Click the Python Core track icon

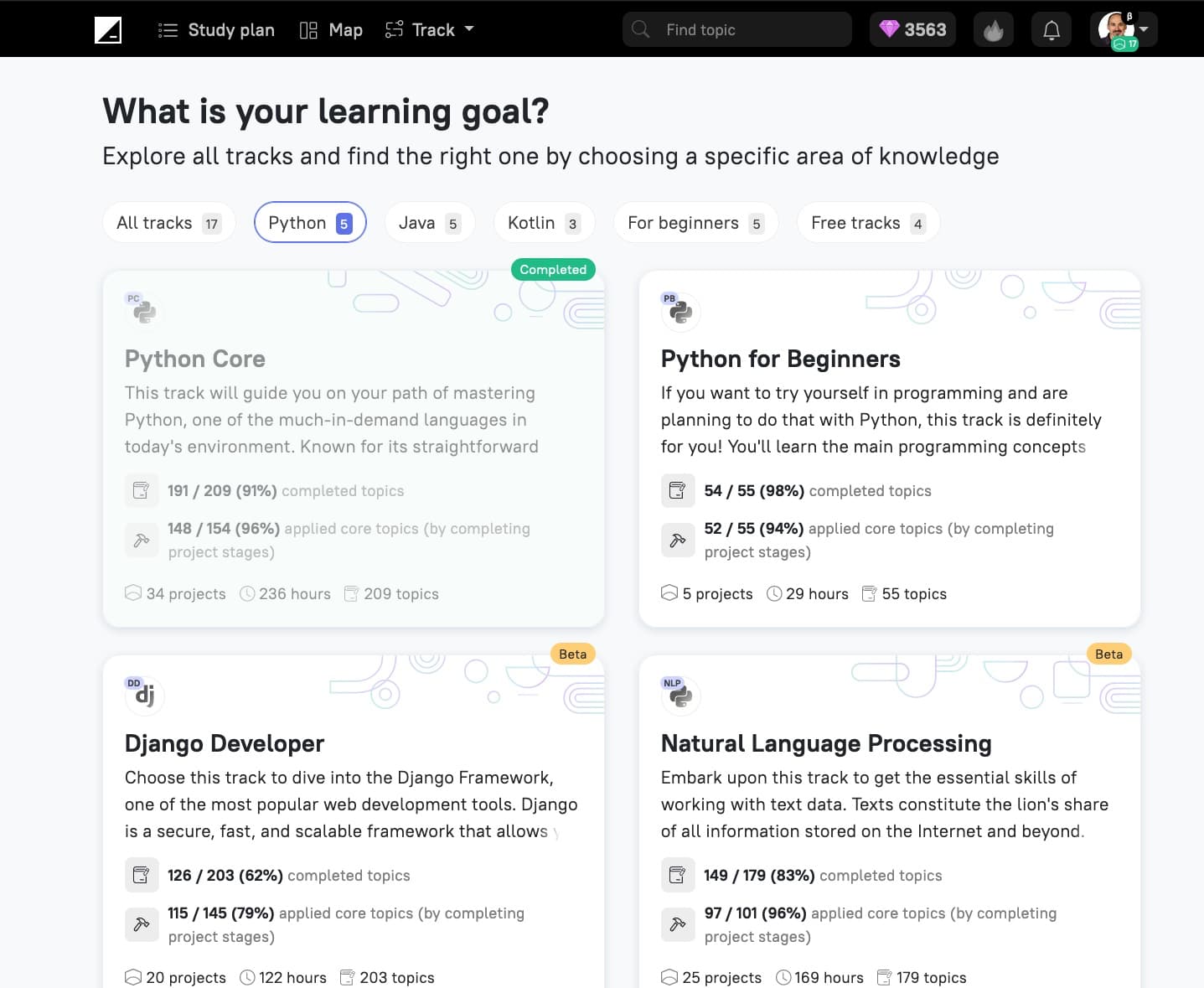coord(144,313)
